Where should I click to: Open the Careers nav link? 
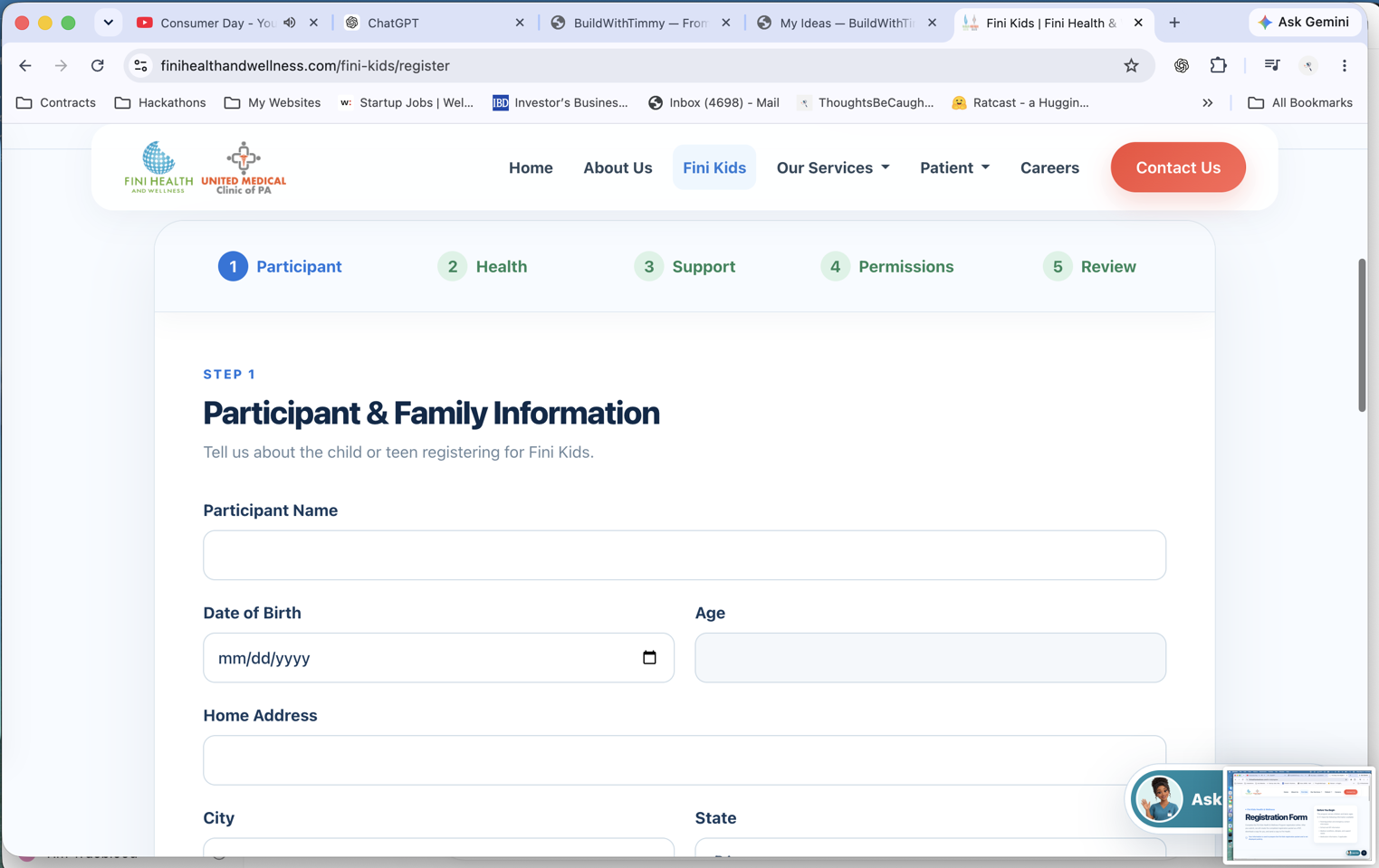(x=1049, y=167)
